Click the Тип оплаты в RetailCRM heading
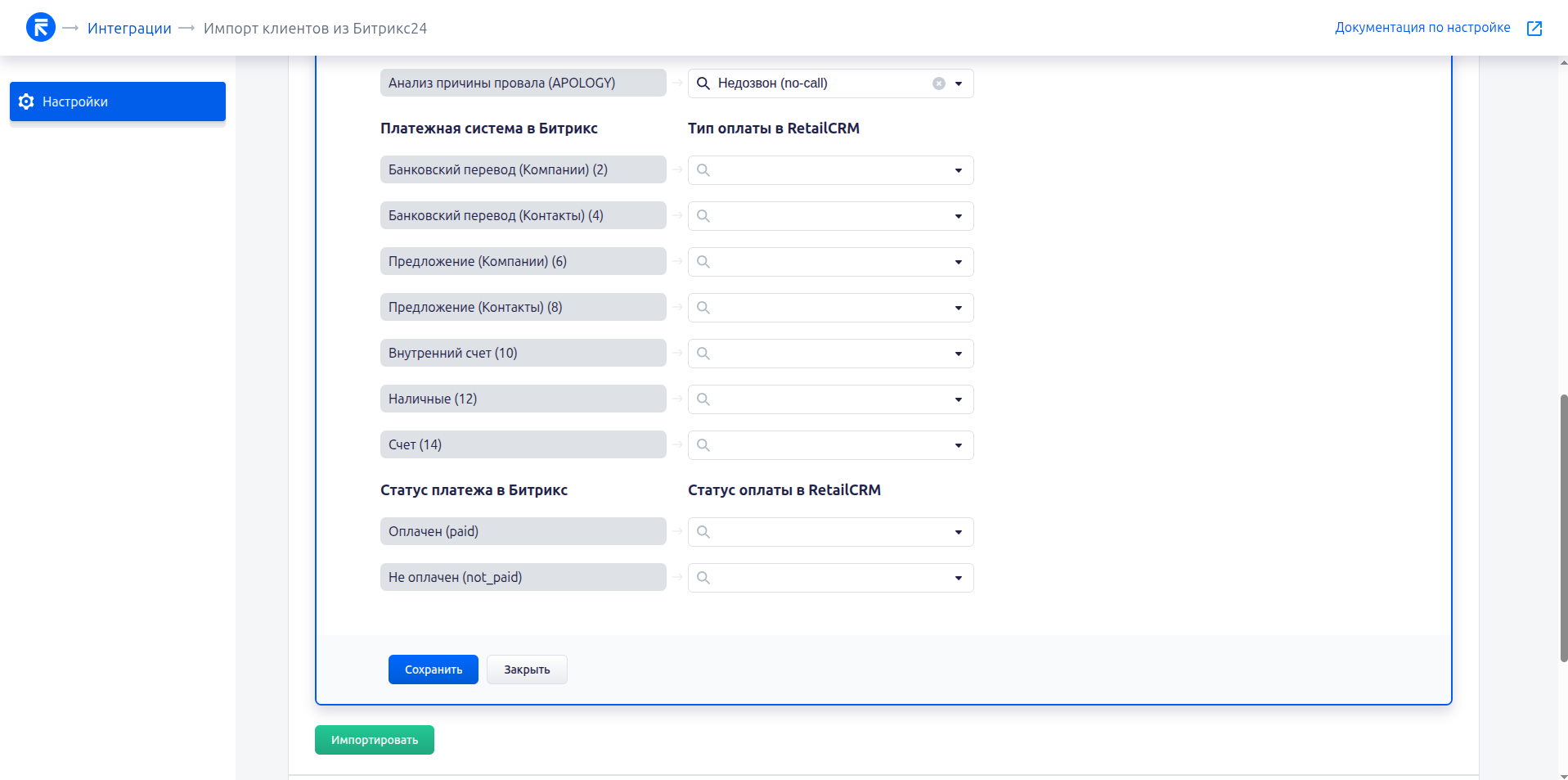The width and height of the screenshot is (1568, 780). [x=774, y=128]
